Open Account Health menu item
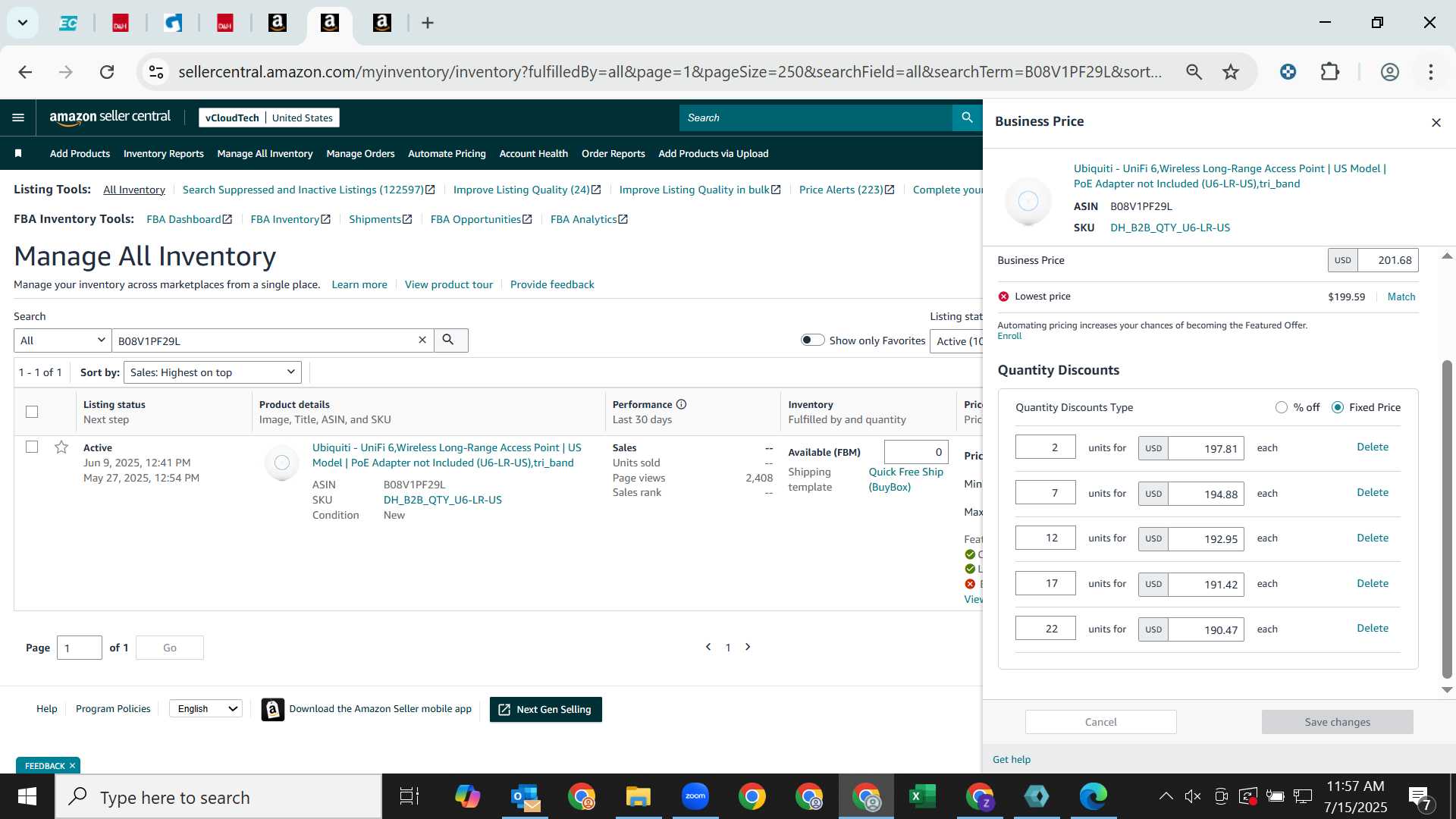Screen dimensions: 1456x819 pyautogui.click(x=533, y=153)
